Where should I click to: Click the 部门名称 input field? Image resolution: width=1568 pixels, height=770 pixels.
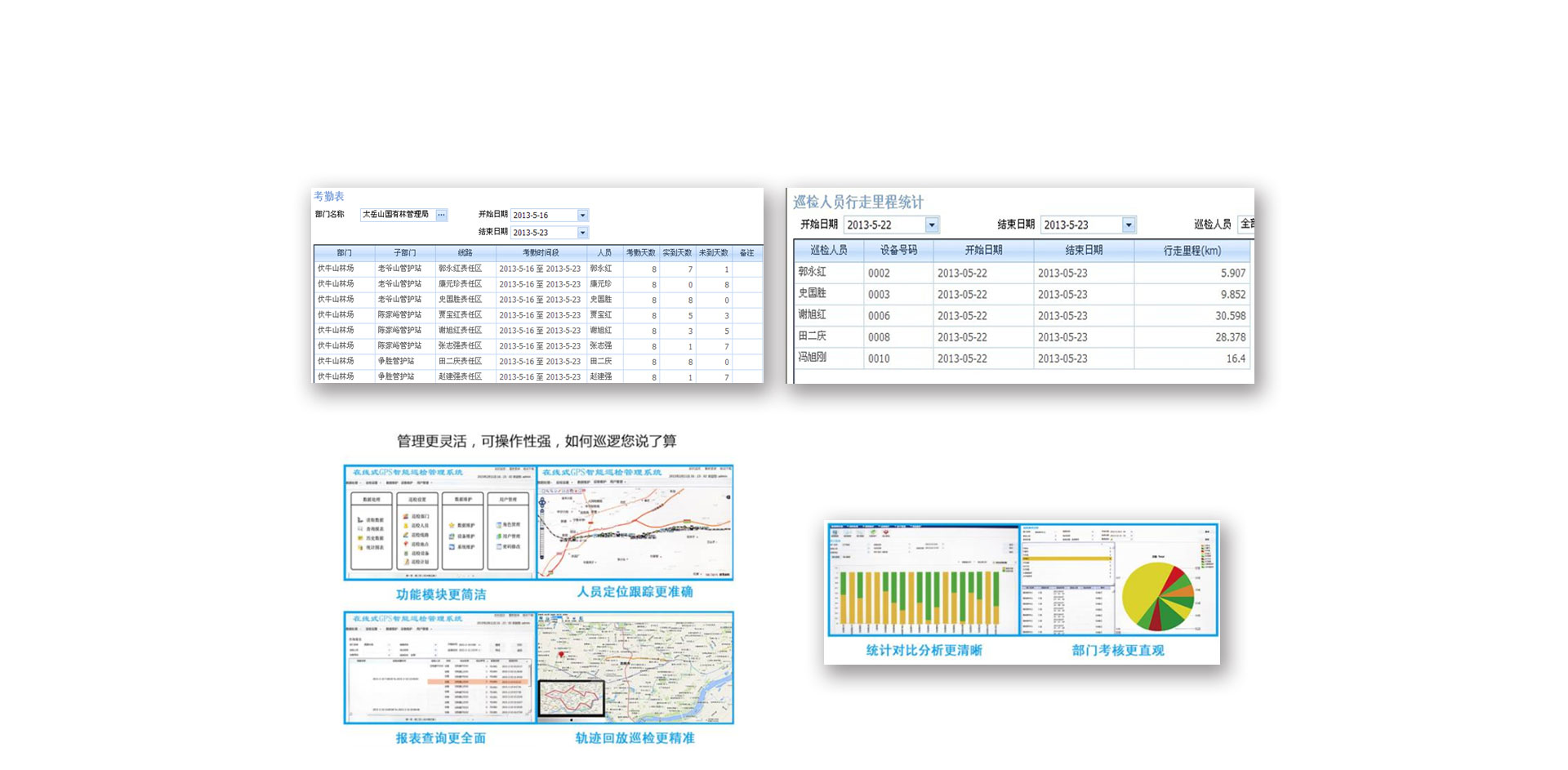[397, 215]
